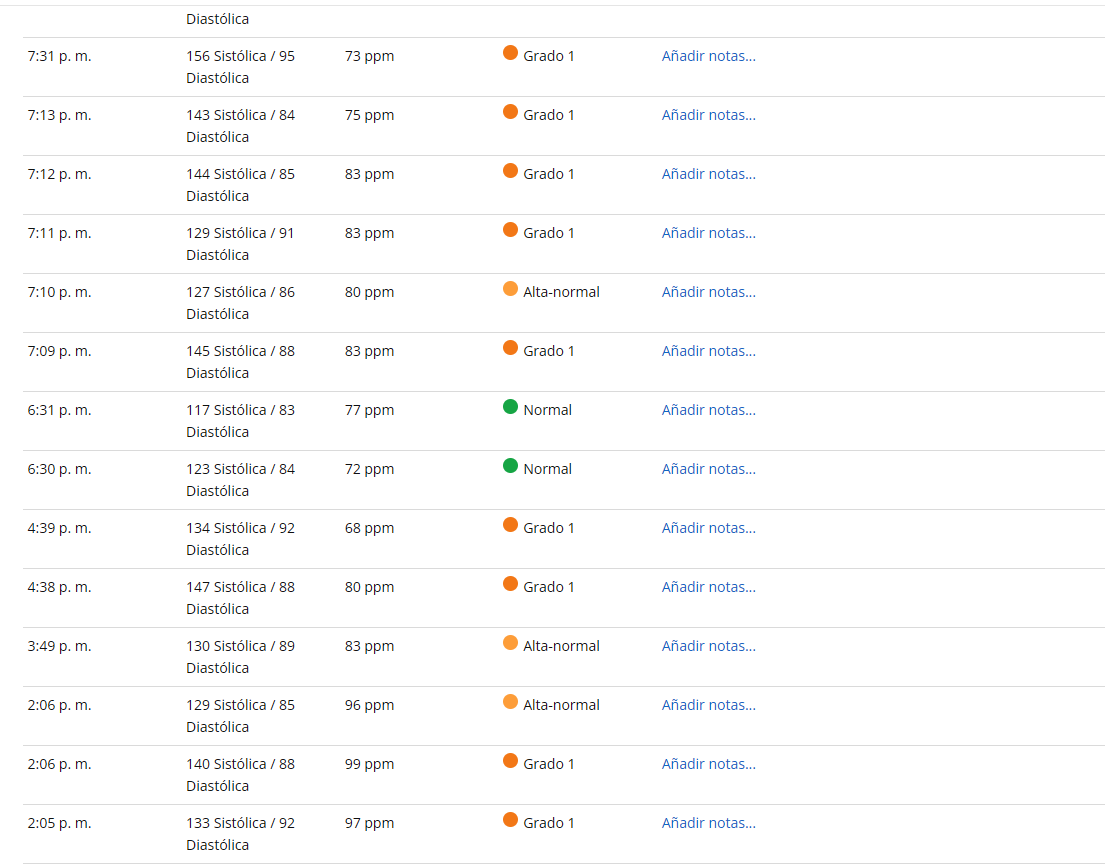Click the 117 Sistólica / 83 Diastólica reading
1105x866 pixels.
point(240,420)
